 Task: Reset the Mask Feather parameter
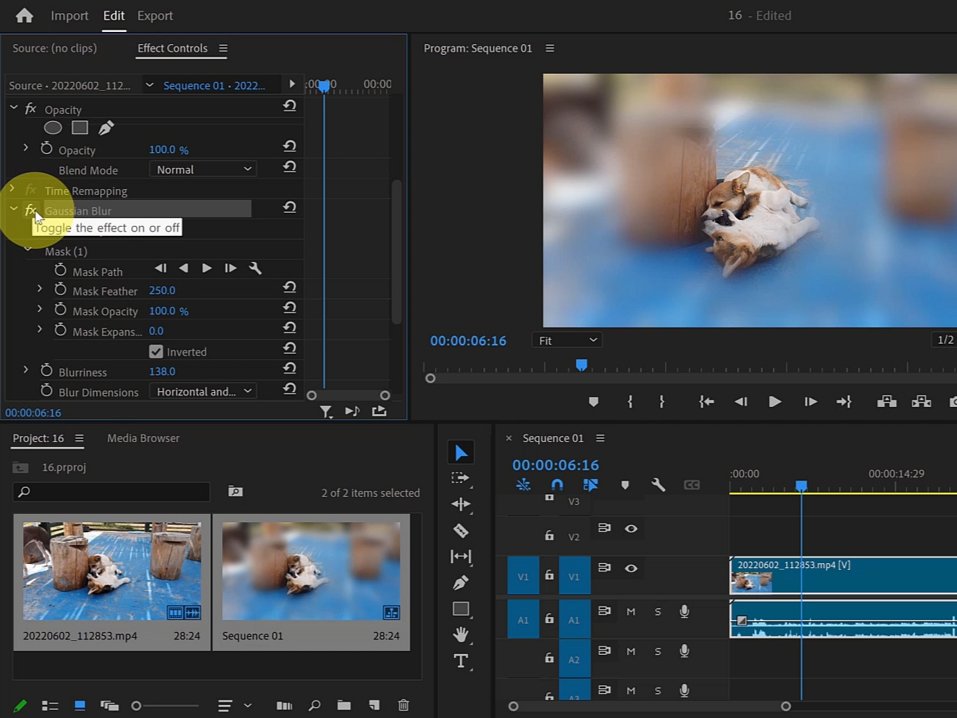tap(290, 287)
